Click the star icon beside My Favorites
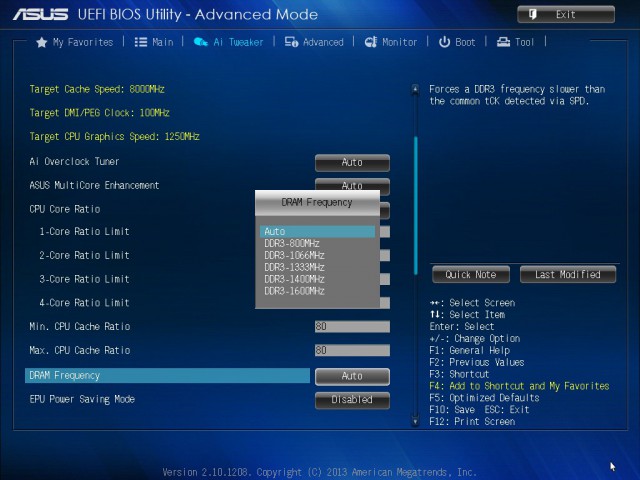640x480 pixels. coord(41,42)
